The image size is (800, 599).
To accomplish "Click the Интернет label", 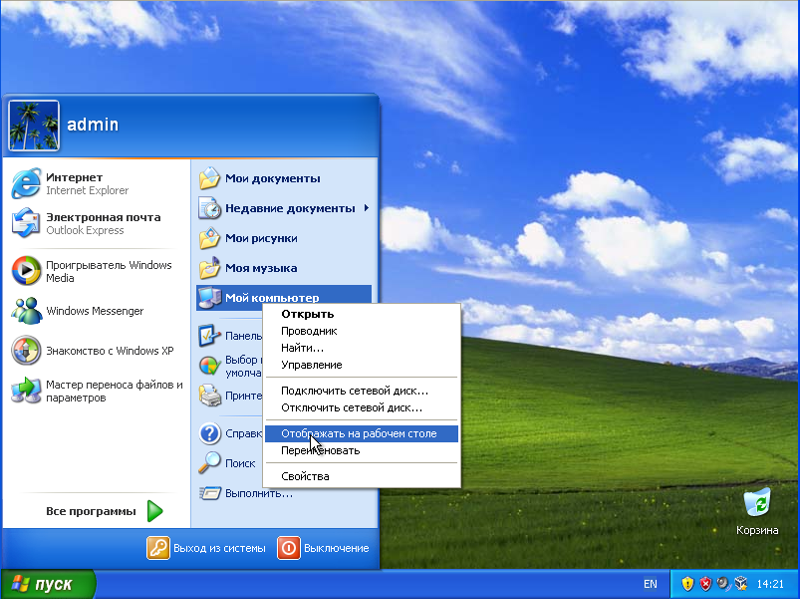I will (74, 177).
